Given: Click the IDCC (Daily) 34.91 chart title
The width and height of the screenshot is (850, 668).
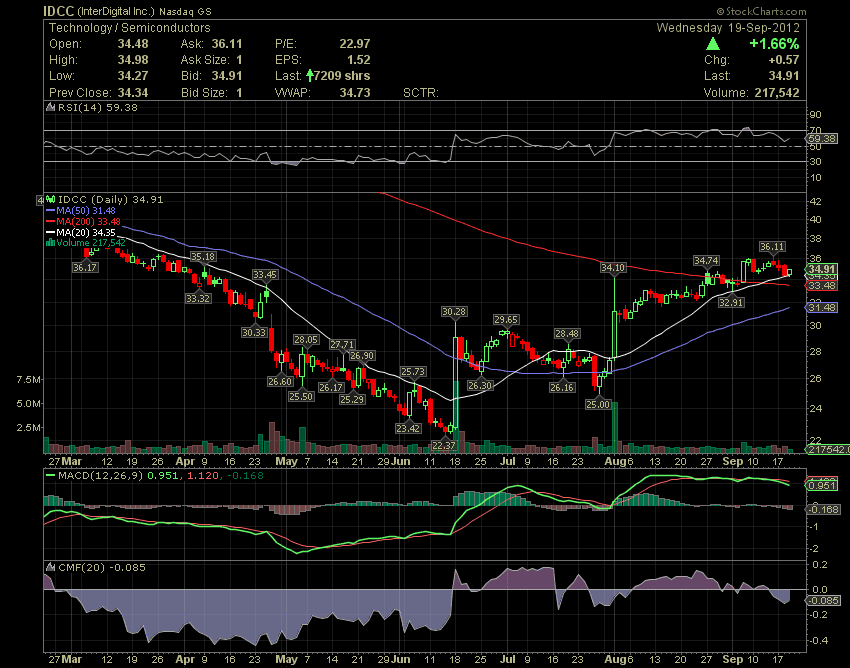Looking at the screenshot, I should pyautogui.click(x=111, y=199).
